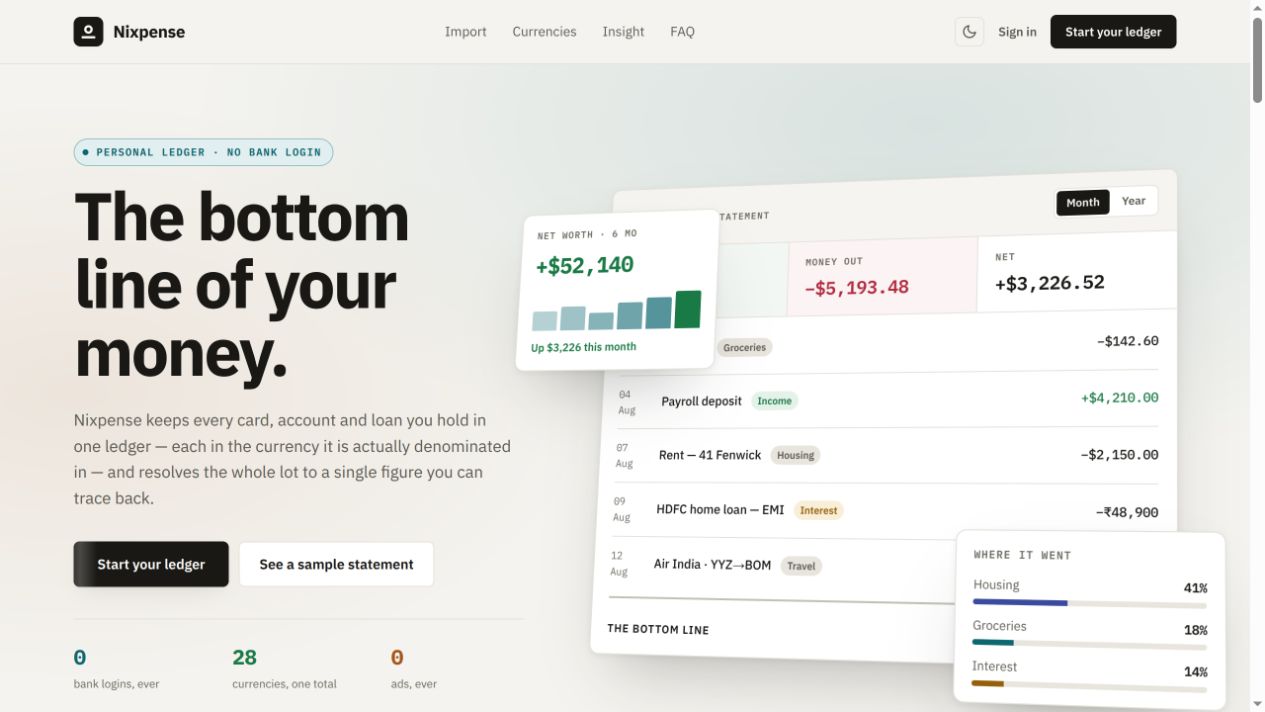The width and height of the screenshot is (1265, 712).
Task: Click the +$4,210.00 amount
Action: click(x=1120, y=398)
